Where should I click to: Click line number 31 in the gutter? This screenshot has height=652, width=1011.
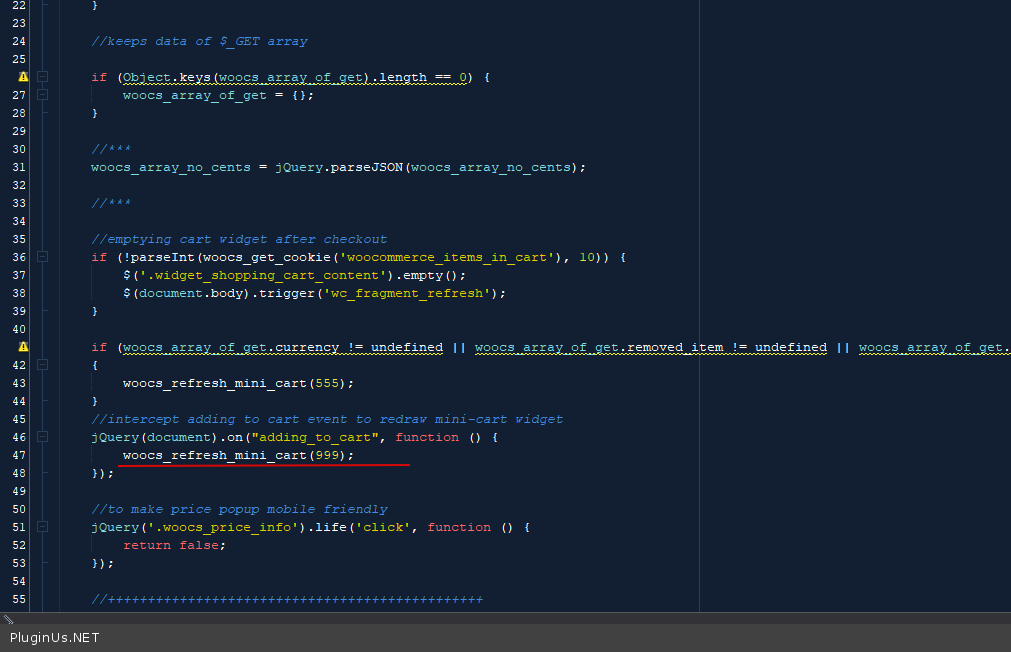pos(18,167)
